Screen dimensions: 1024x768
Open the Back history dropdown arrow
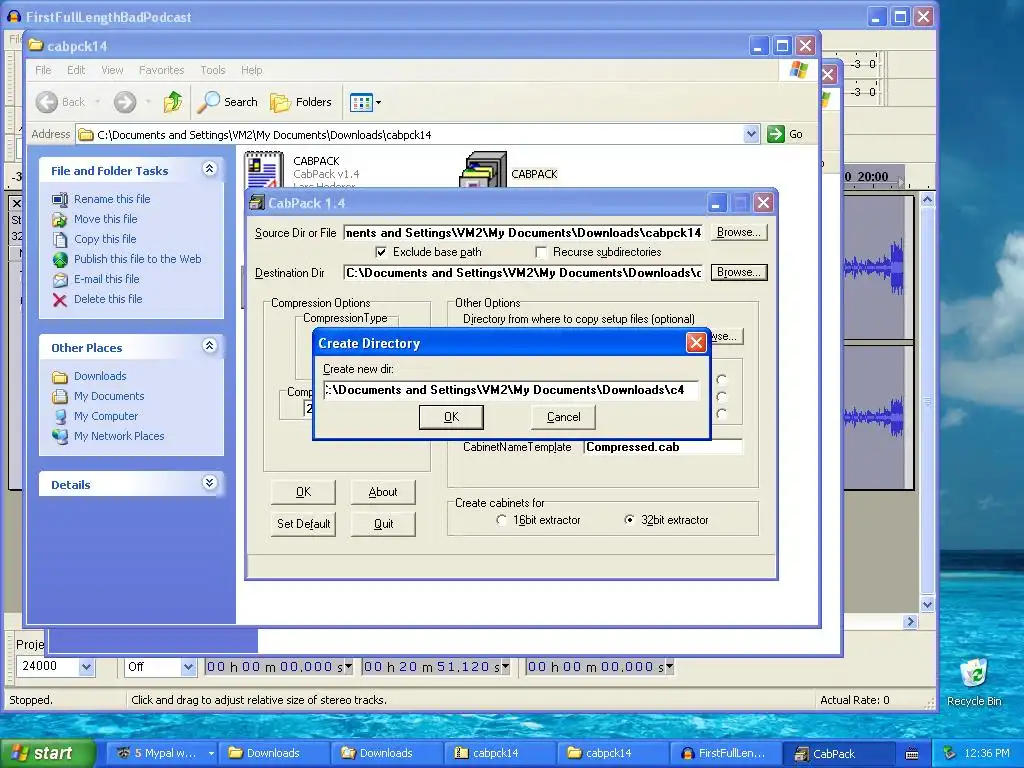98,102
